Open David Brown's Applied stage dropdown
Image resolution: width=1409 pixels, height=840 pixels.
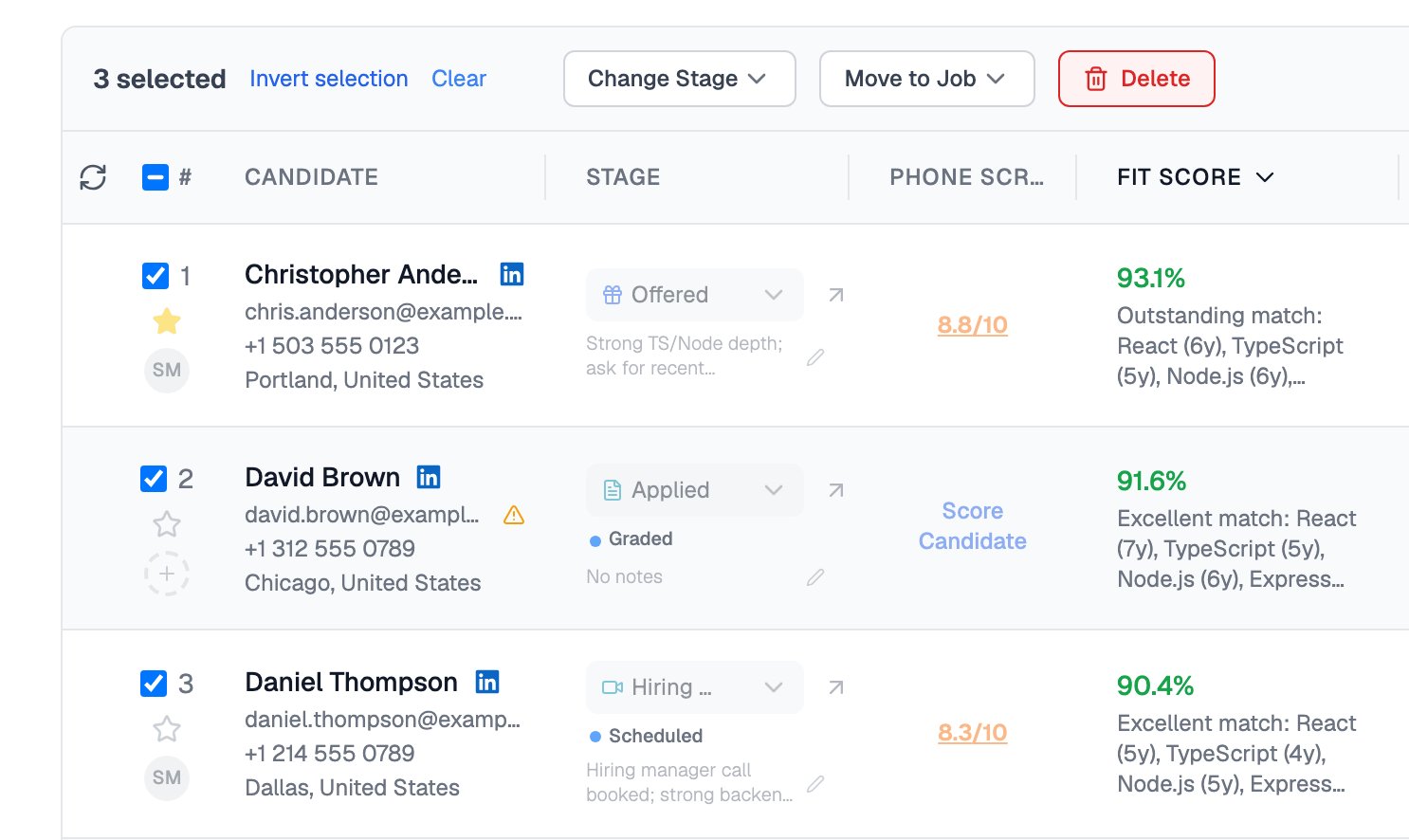pyautogui.click(x=694, y=490)
